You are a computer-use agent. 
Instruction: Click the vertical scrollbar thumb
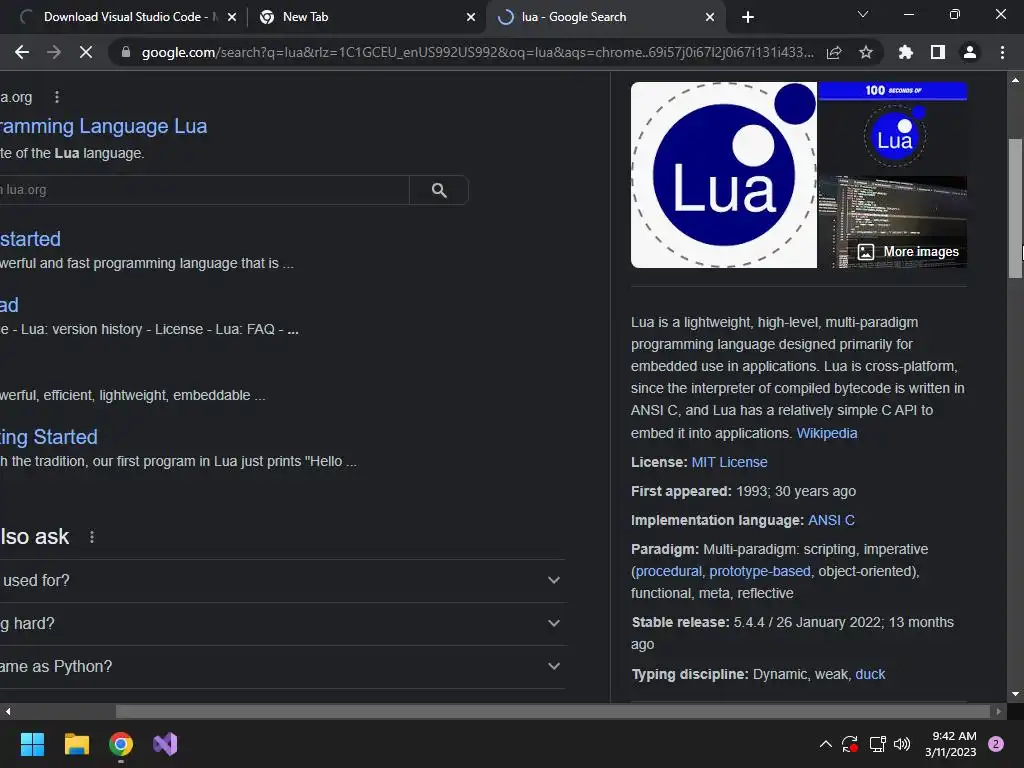coord(1015,208)
